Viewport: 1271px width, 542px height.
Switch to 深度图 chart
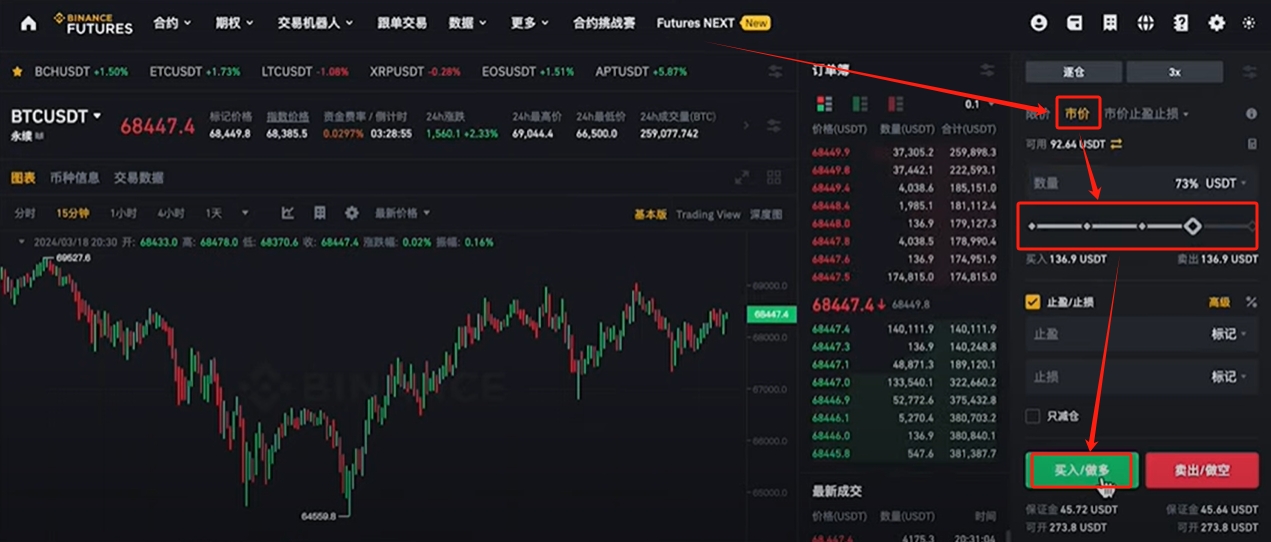pyautogui.click(x=766, y=214)
